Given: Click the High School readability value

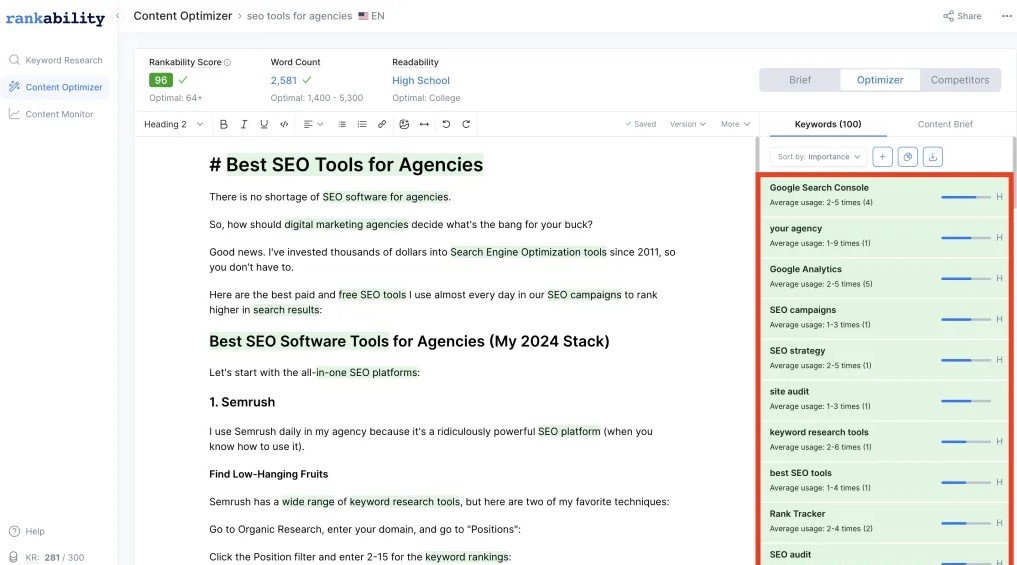Looking at the screenshot, I should click(x=420, y=80).
